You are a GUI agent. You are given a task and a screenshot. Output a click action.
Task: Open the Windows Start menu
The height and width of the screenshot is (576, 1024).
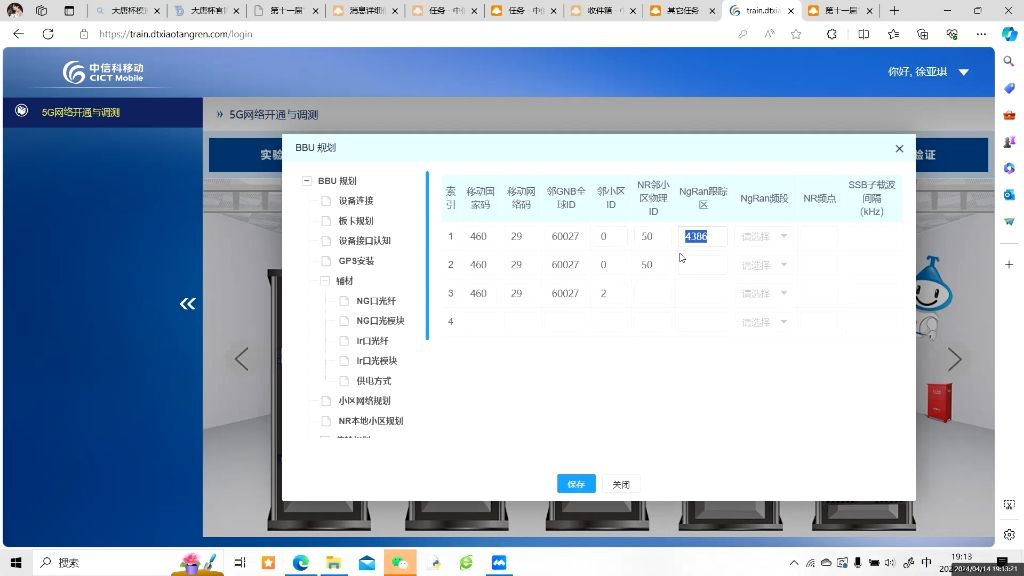click(16, 562)
